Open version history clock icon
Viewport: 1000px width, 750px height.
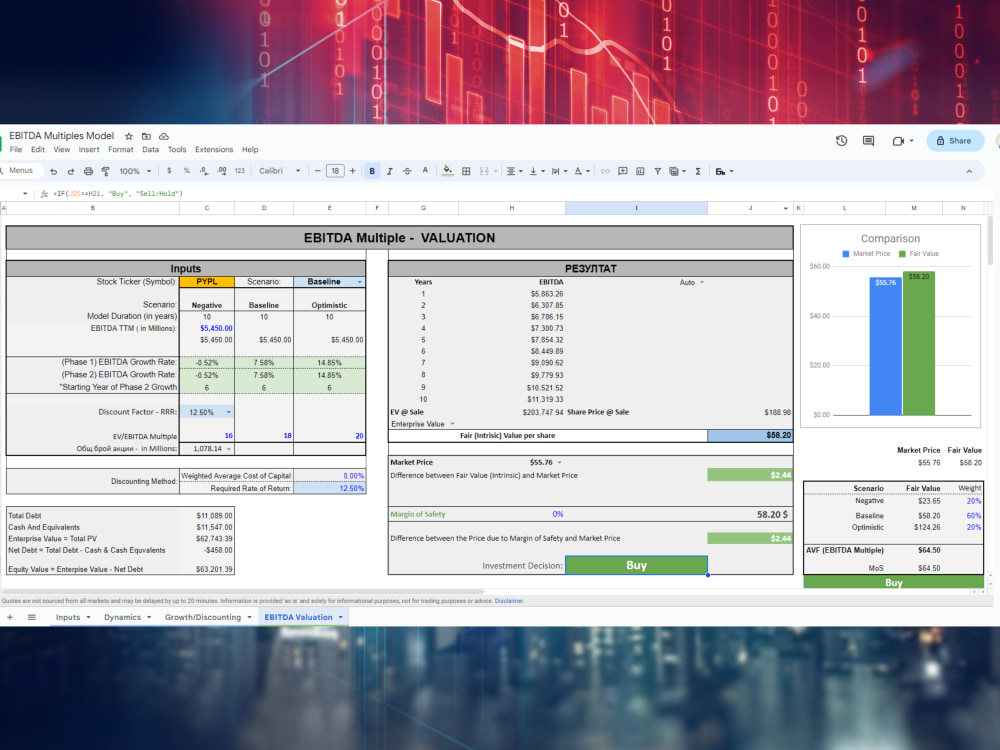click(x=841, y=141)
